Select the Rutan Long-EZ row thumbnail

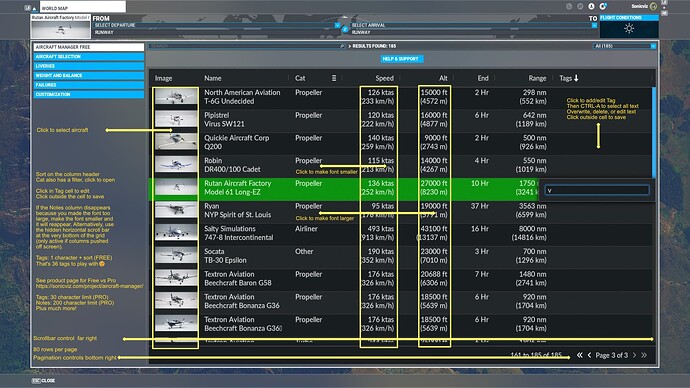(x=176, y=188)
